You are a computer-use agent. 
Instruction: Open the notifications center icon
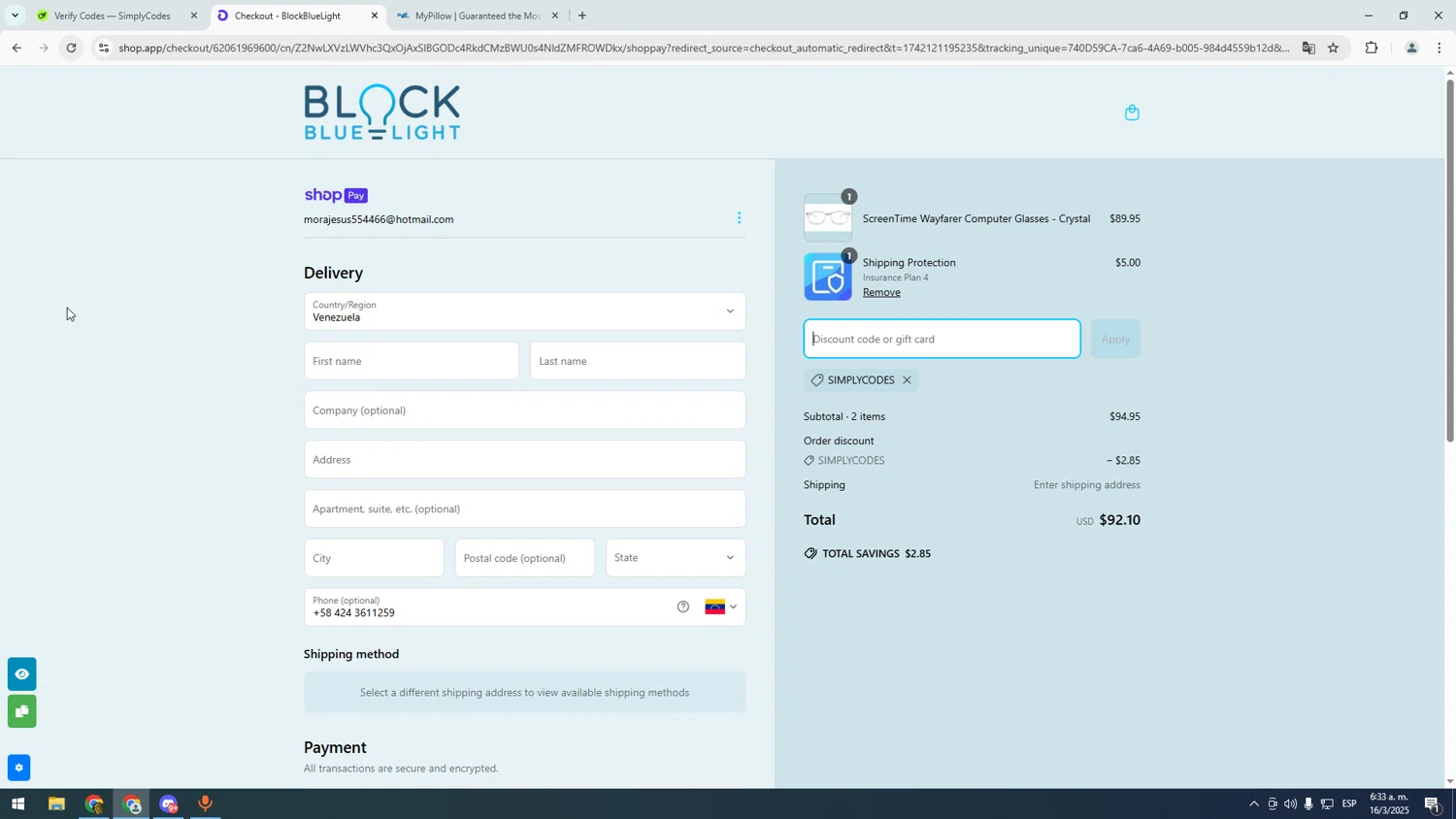[x=1433, y=804]
